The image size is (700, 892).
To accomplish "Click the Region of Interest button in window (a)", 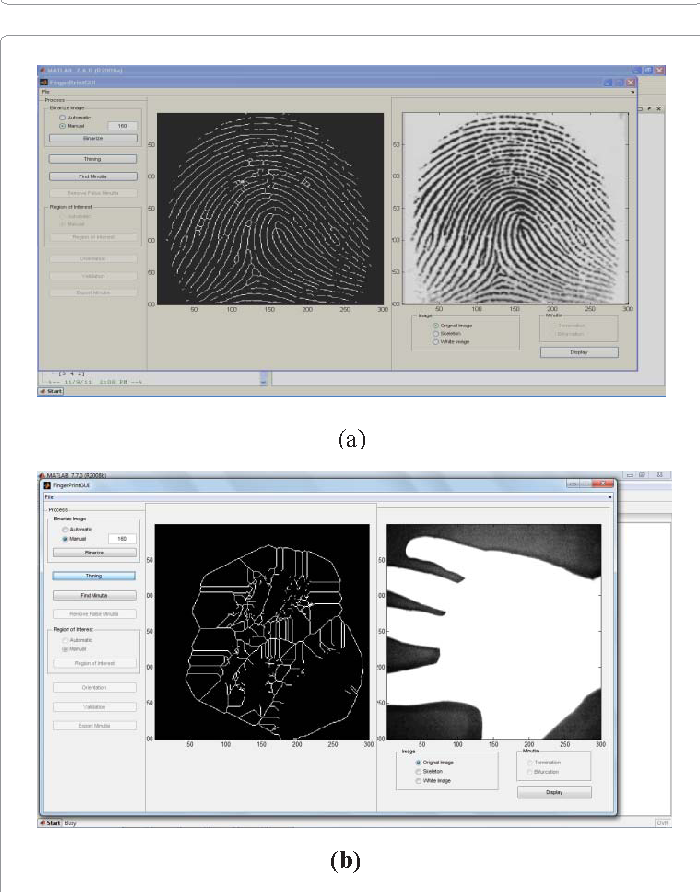I will (x=93, y=237).
